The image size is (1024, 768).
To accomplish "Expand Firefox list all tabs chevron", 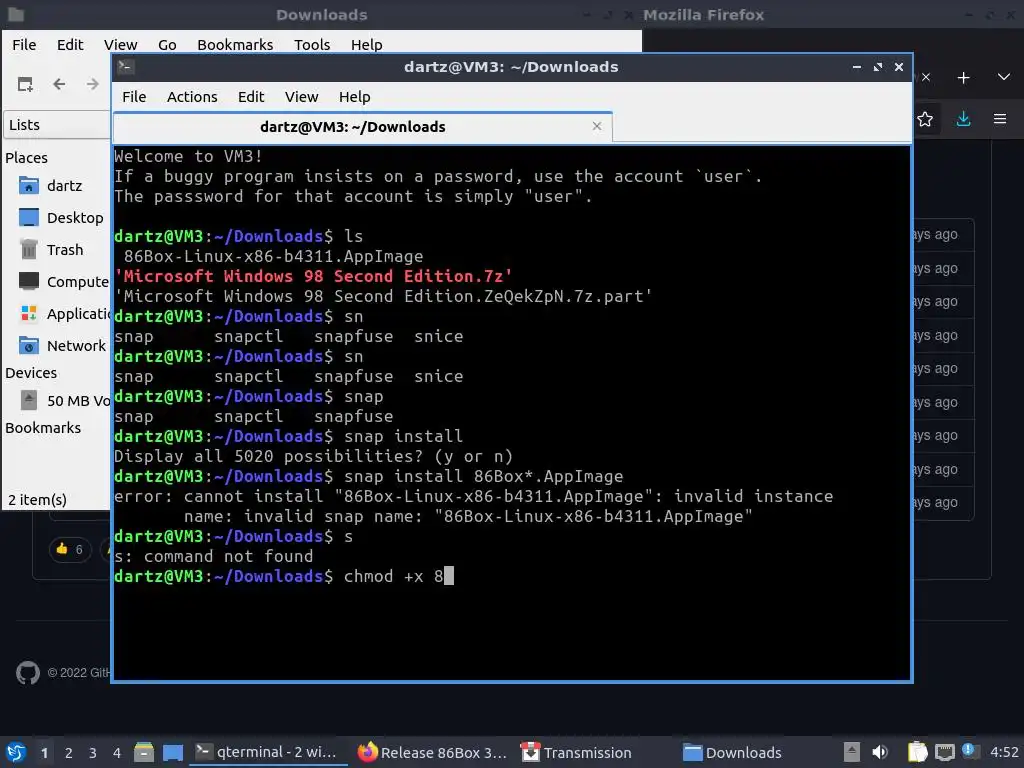I will (x=1004, y=77).
